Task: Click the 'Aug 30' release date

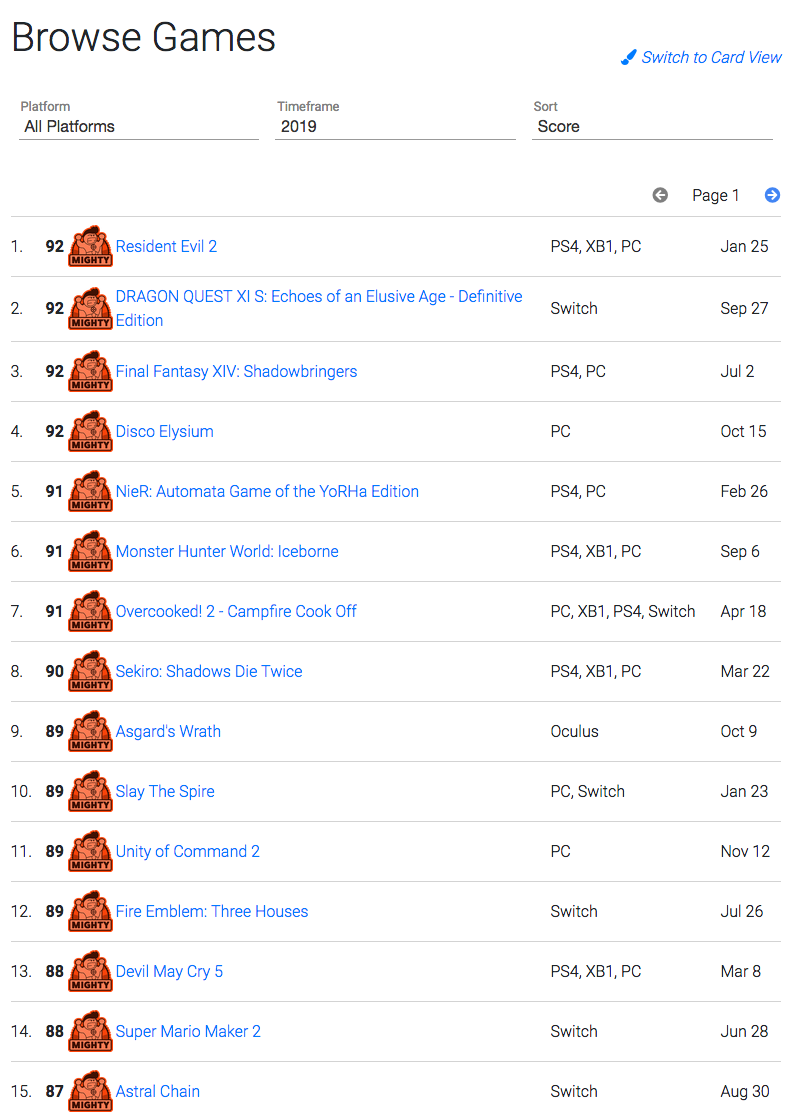Action: coord(745,1091)
